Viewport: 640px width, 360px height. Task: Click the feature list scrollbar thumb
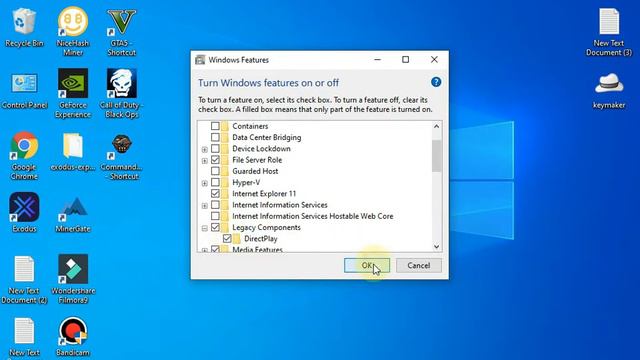click(x=436, y=156)
